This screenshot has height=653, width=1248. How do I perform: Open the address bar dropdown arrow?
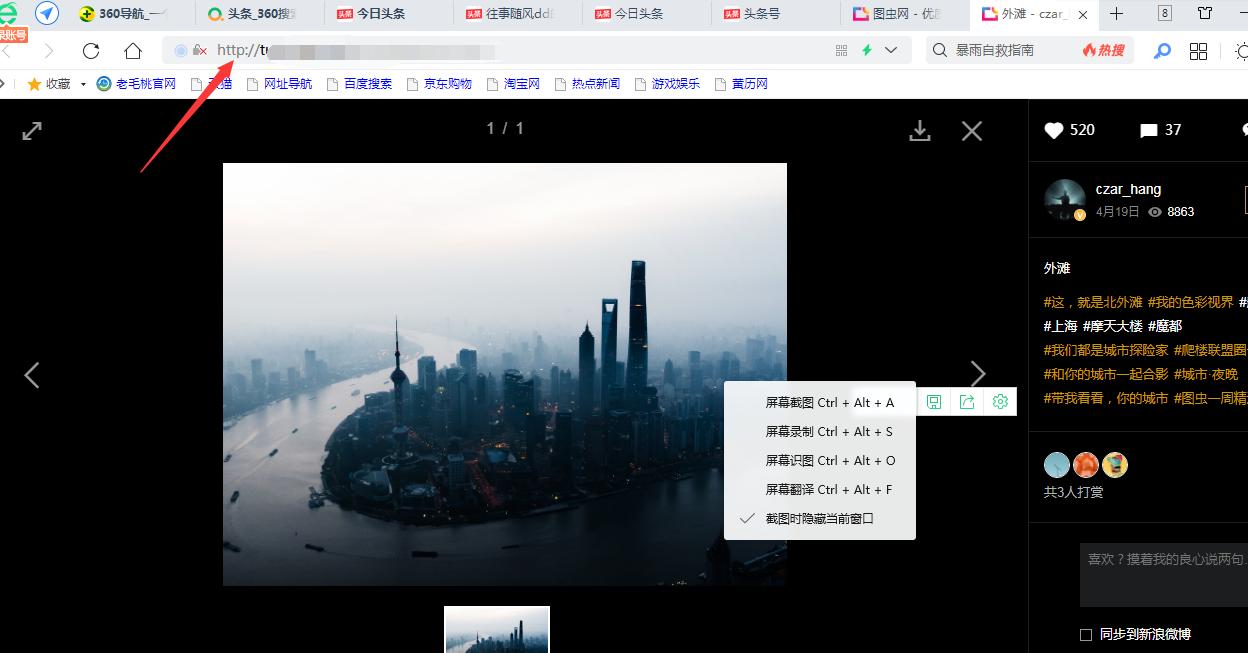(x=891, y=50)
